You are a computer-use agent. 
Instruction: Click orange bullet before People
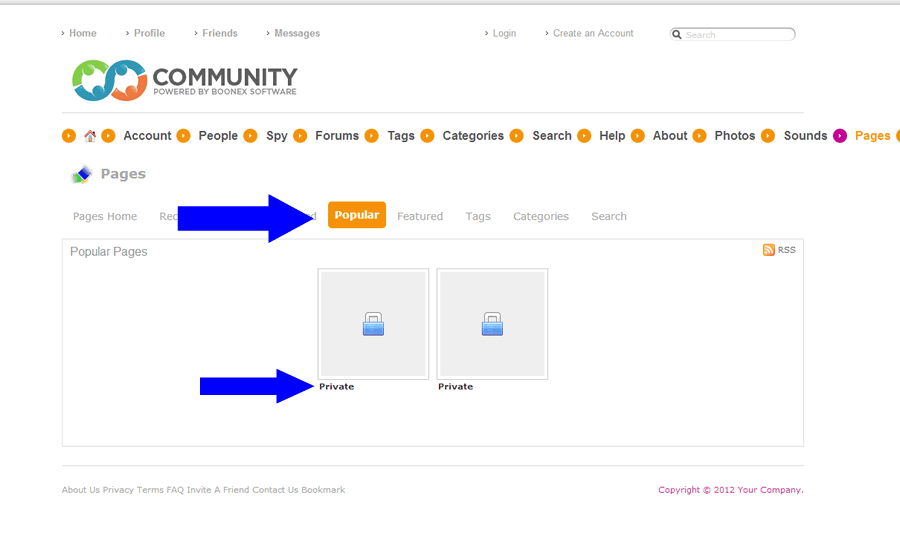point(183,136)
